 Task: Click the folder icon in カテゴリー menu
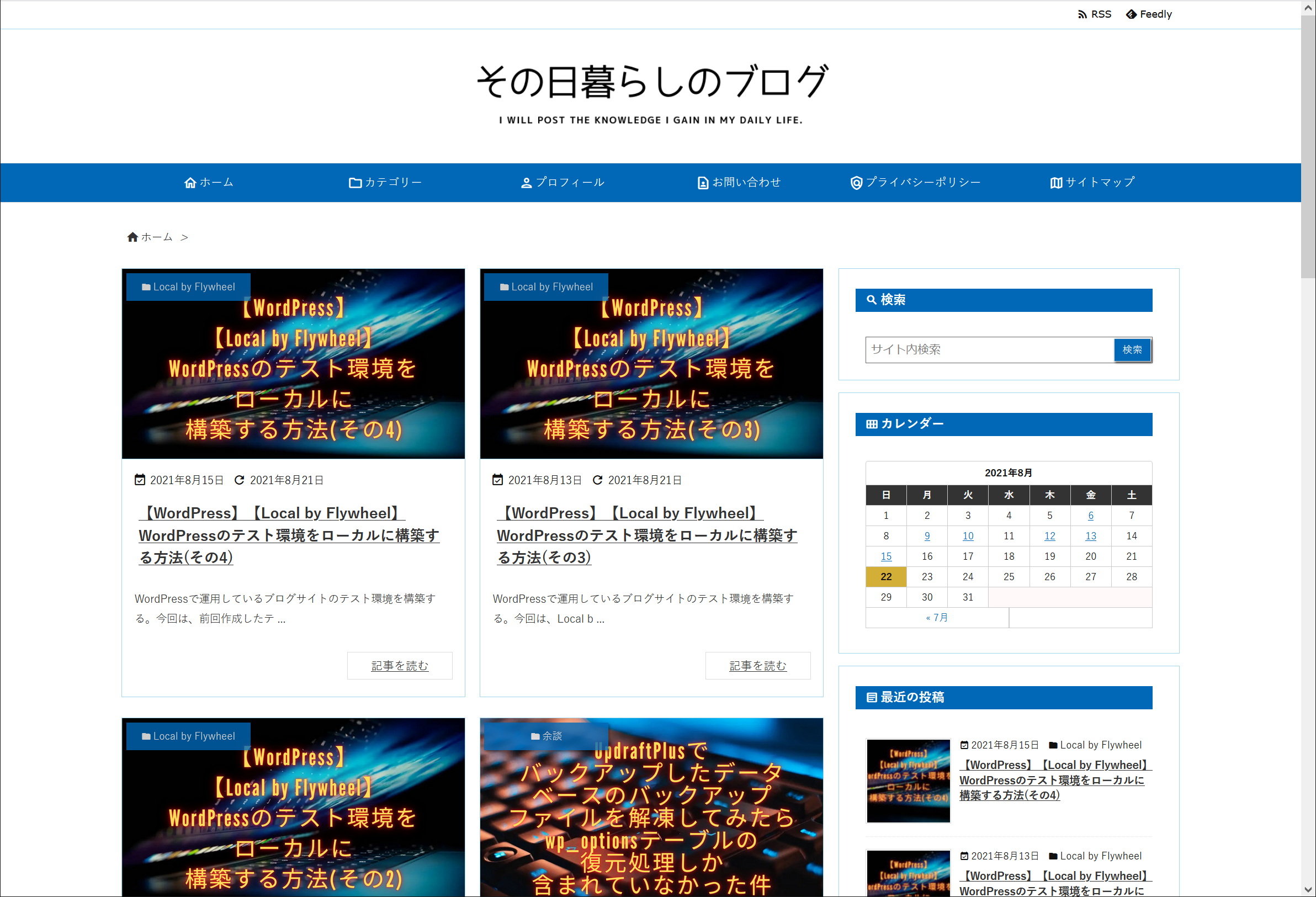[355, 182]
